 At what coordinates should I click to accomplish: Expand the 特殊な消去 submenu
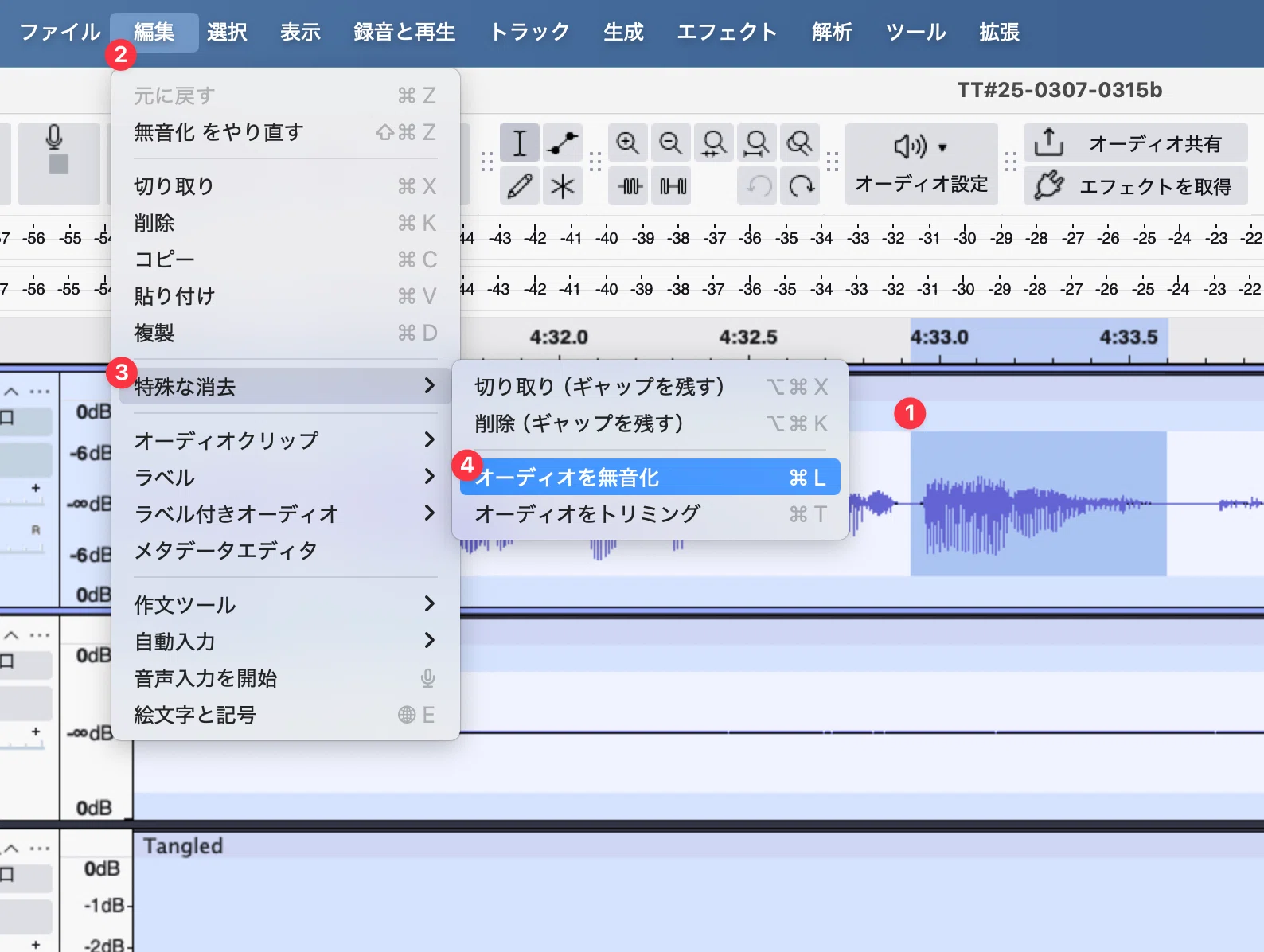(x=285, y=387)
